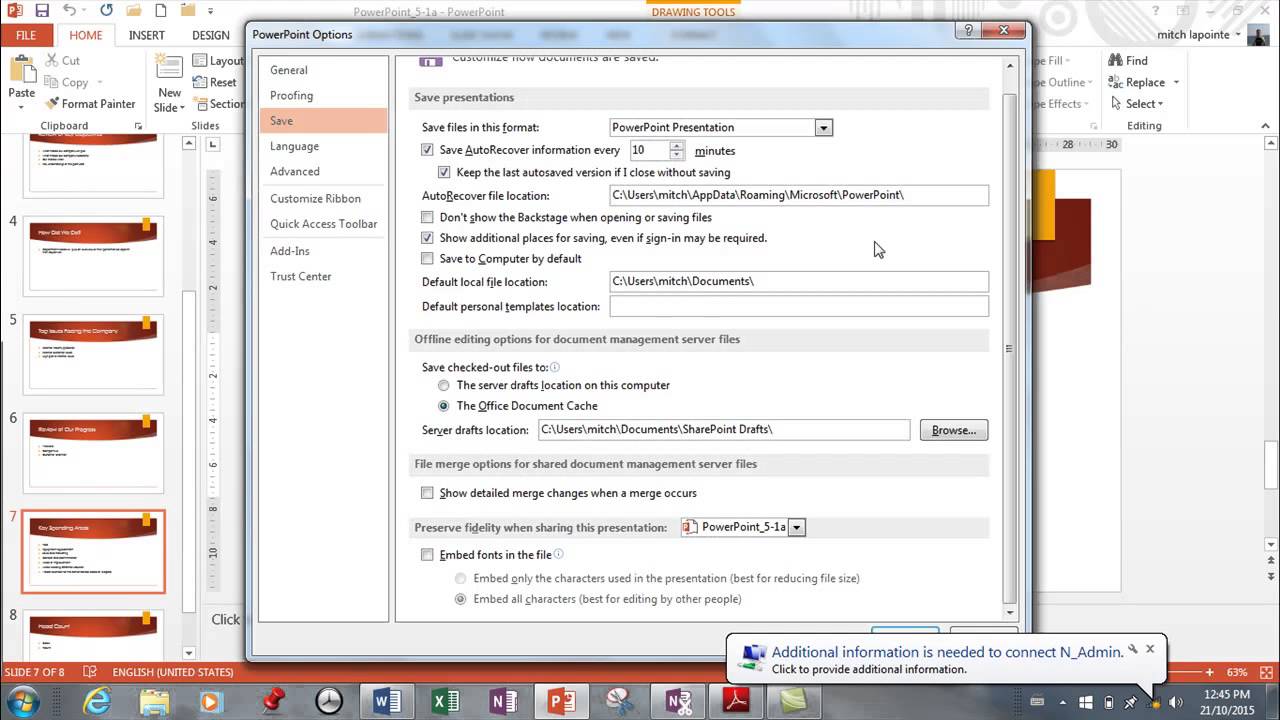Toggle Save AutoRecover information checkbox
The width and height of the screenshot is (1280, 720).
(427, 150)
